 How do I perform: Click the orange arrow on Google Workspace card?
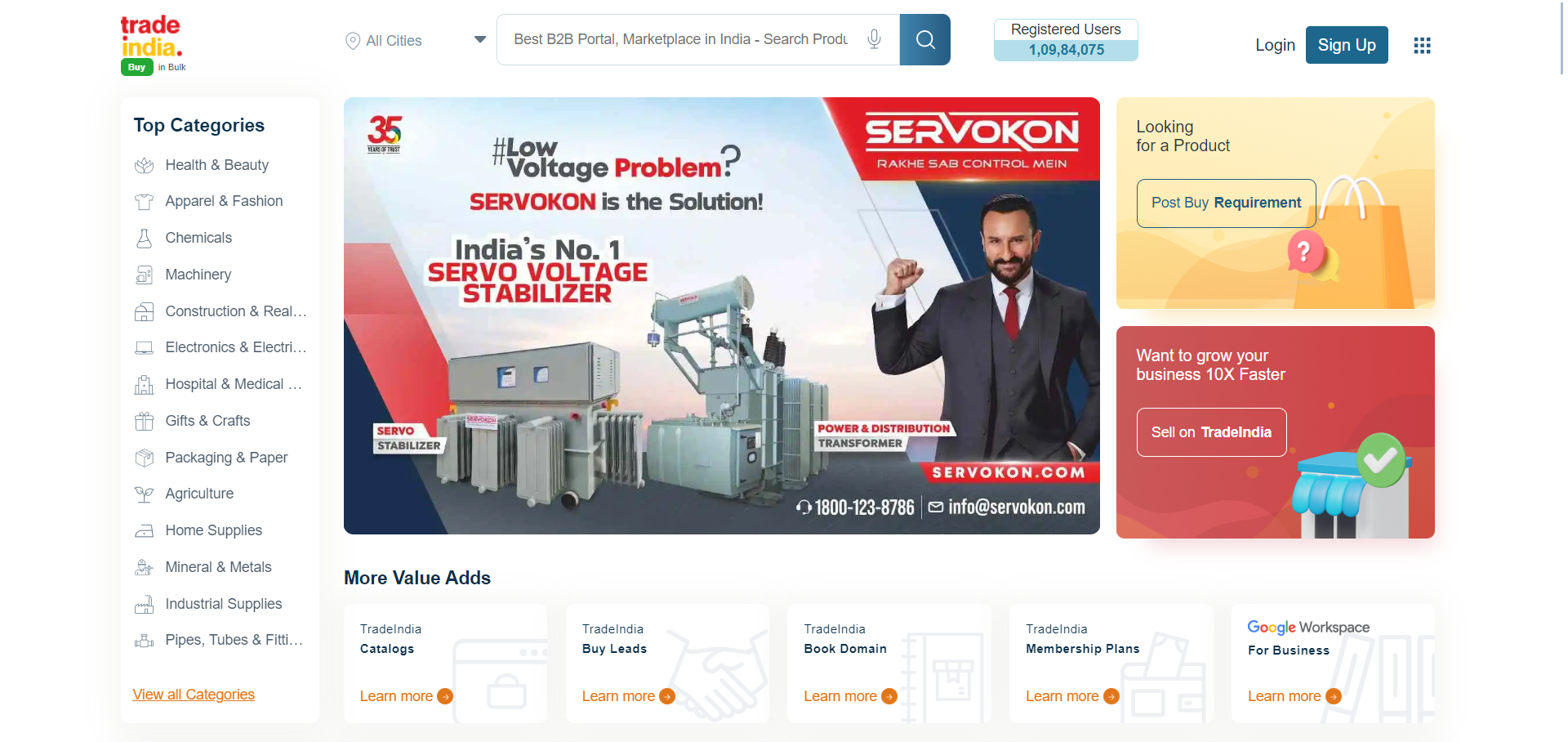click(x=1334, y=696)
